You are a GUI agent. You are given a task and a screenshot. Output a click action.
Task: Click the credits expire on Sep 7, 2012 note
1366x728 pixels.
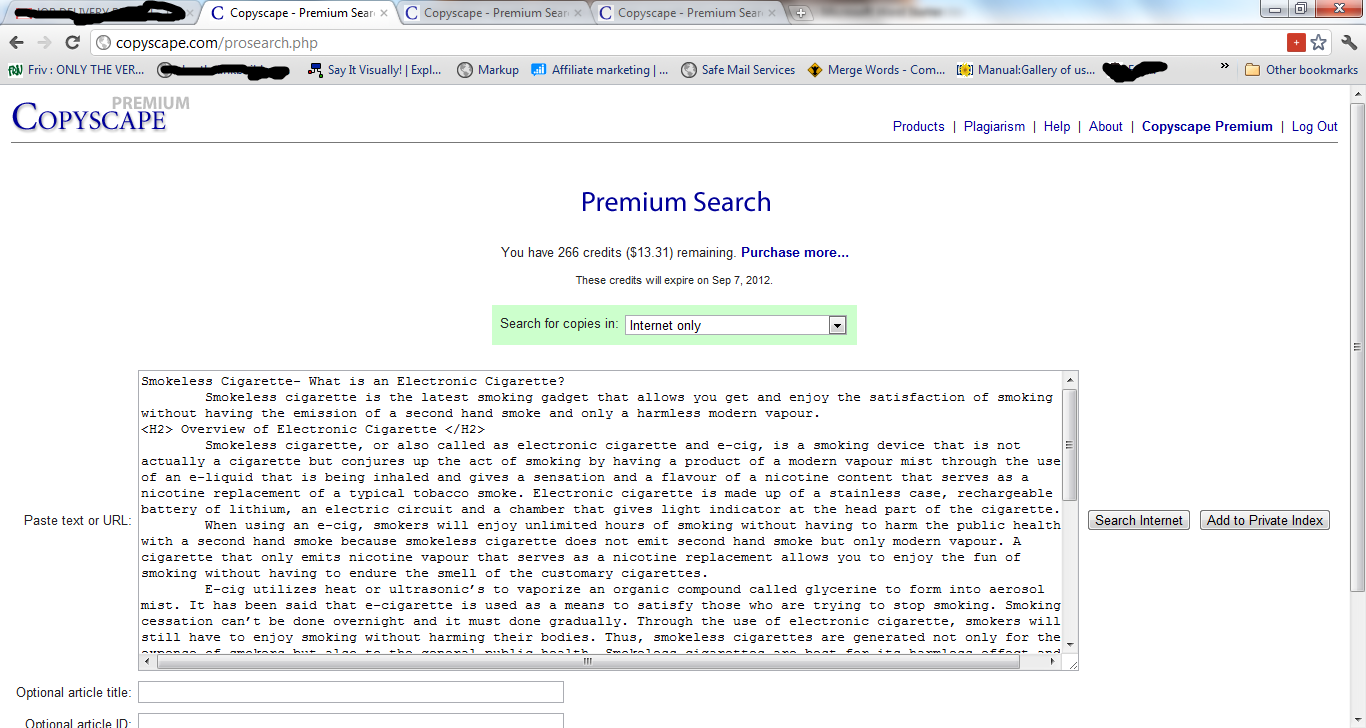pyautogui.click(x=674, y=281)
